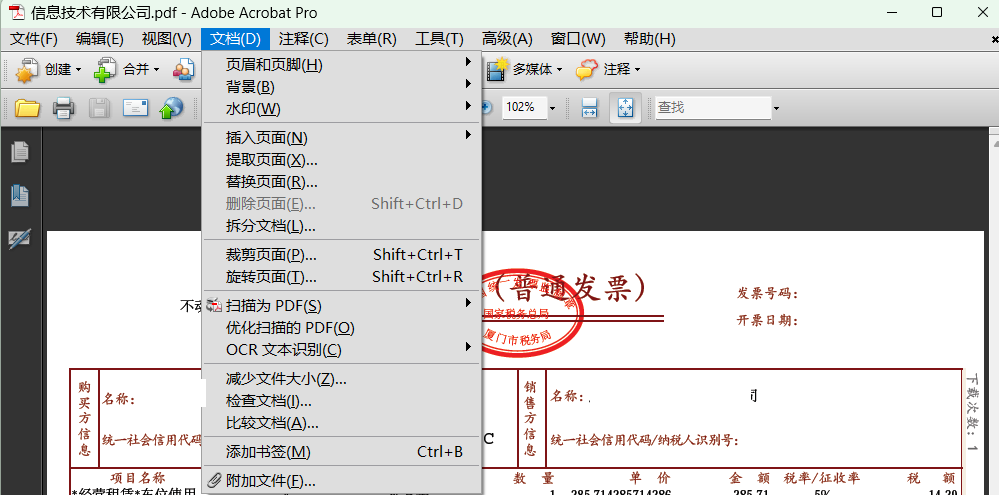Click the Comment (注释) speech bubble icon
This screenshot has height=495, width=999.
tap(587, 69)
